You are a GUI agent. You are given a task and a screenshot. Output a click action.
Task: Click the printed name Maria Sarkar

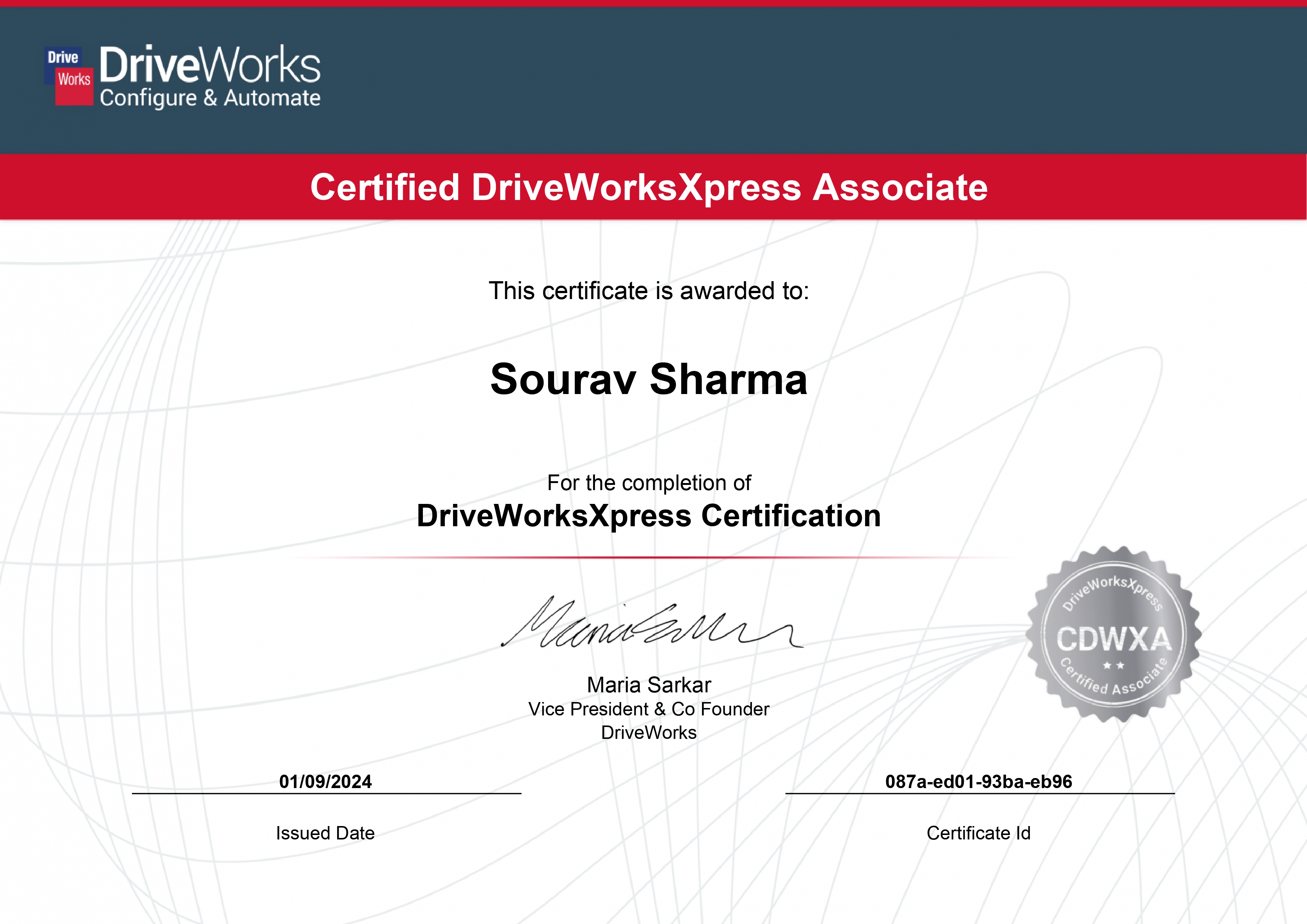(x=649, y=685)
